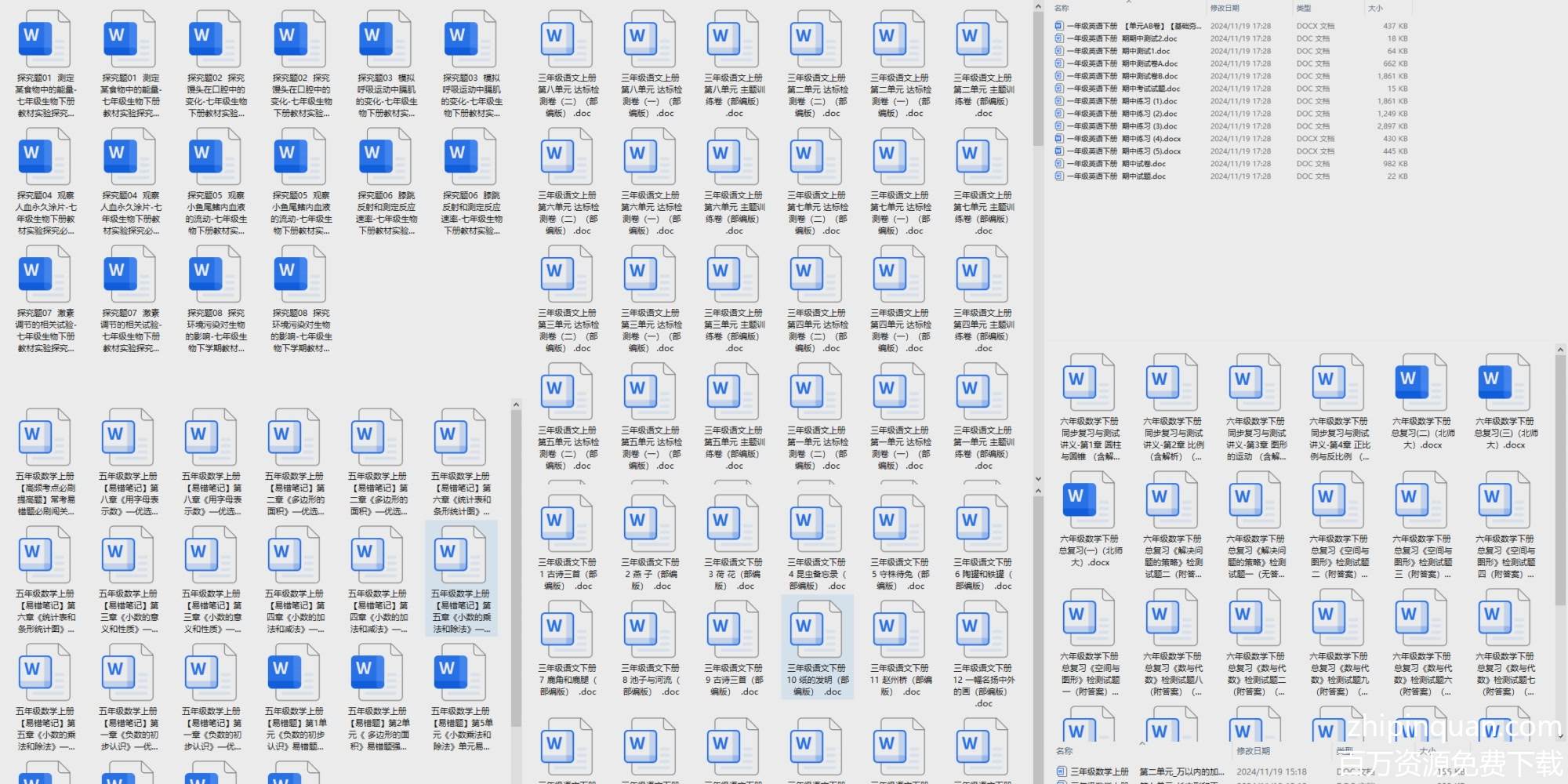Click the 六年级数学下册 总复习(三) 北师大 docx icon
Viewport: 1568px width, 784px height.
[x=1504, y=383]
